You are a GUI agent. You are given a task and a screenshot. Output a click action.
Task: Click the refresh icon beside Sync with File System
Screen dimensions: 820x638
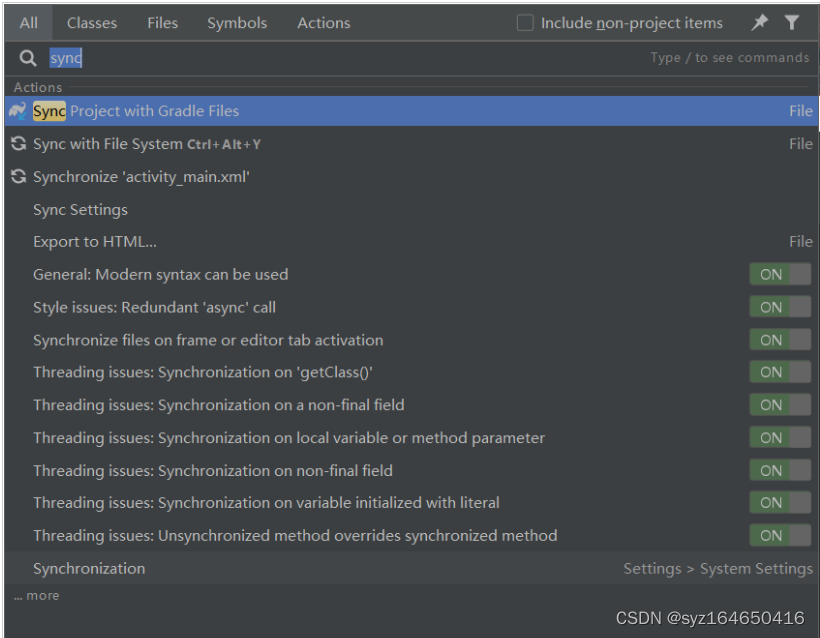(x=17, y=144)
